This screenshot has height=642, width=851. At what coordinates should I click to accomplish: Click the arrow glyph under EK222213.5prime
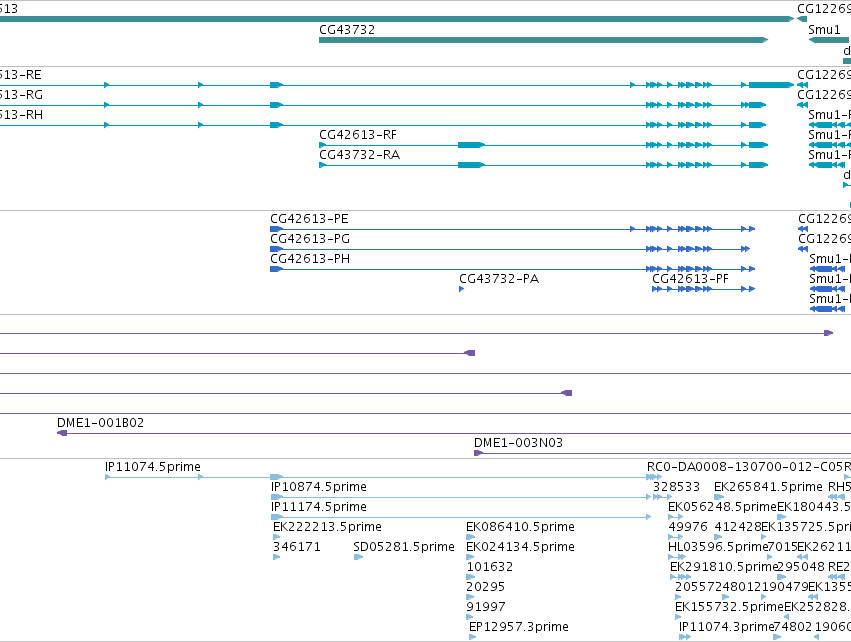click(x=277, y=537)
